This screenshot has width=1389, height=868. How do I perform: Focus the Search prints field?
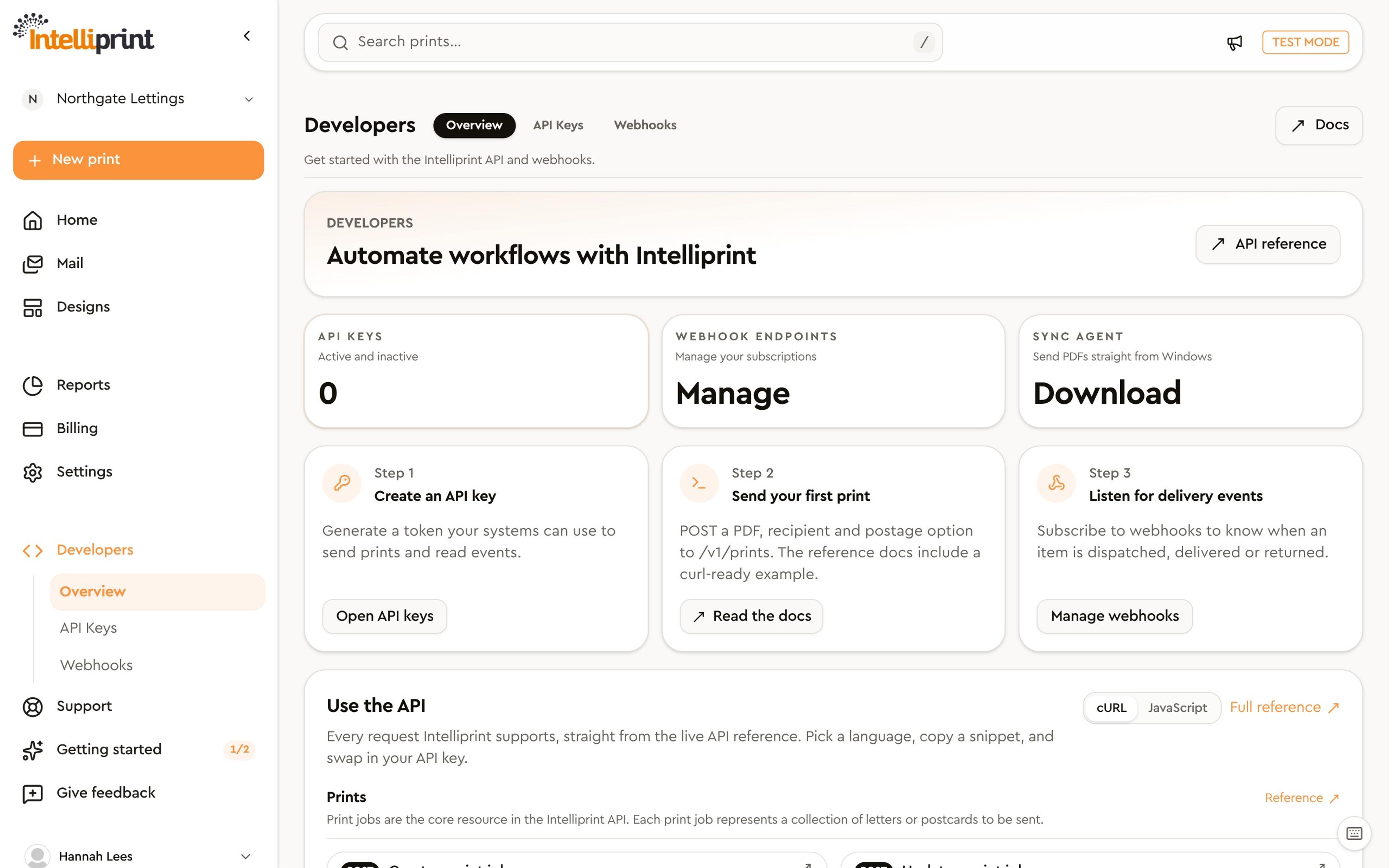(x=630, y=42)
